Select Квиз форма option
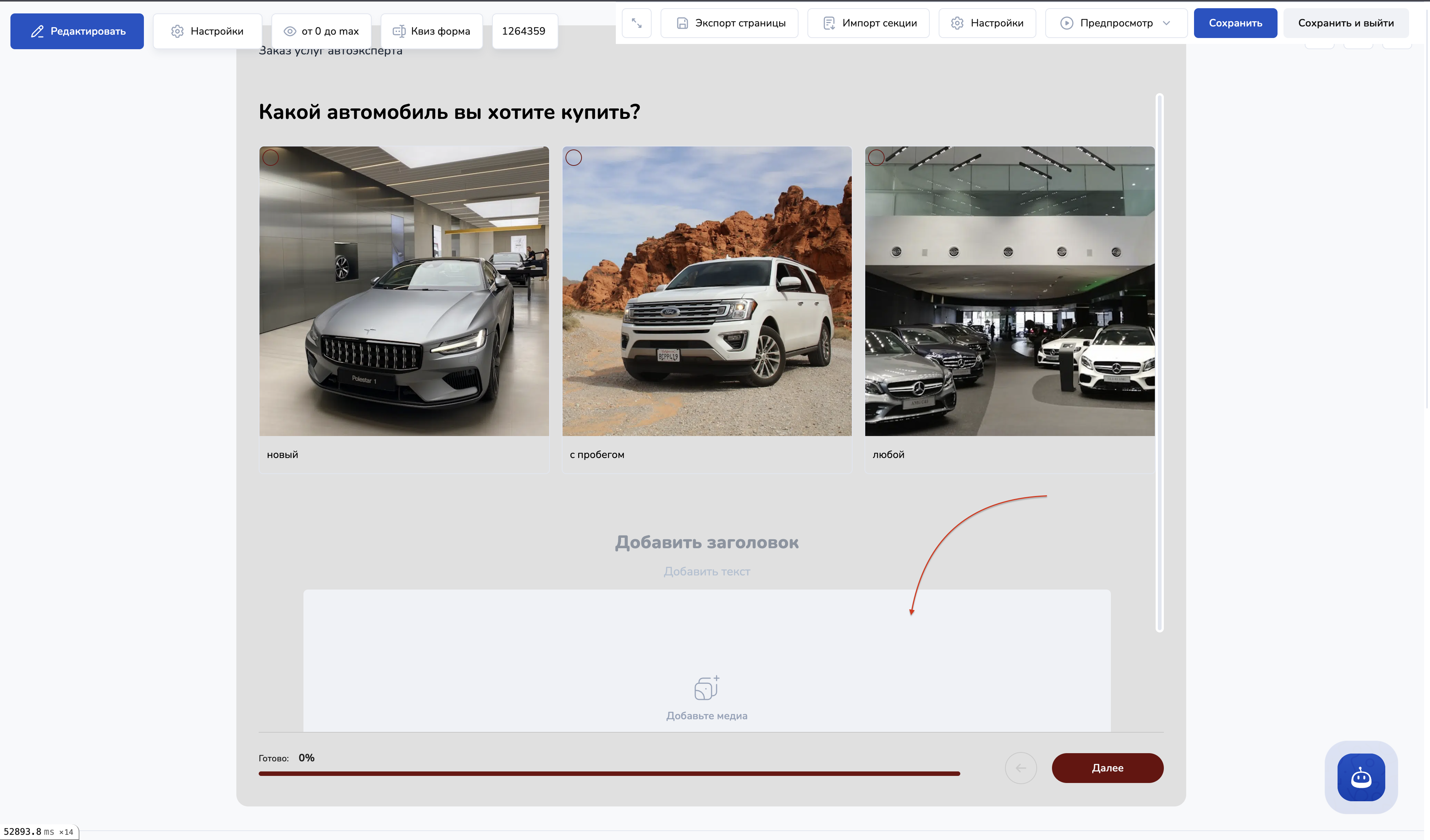The image size is (1430, 840). coord(431,31)
